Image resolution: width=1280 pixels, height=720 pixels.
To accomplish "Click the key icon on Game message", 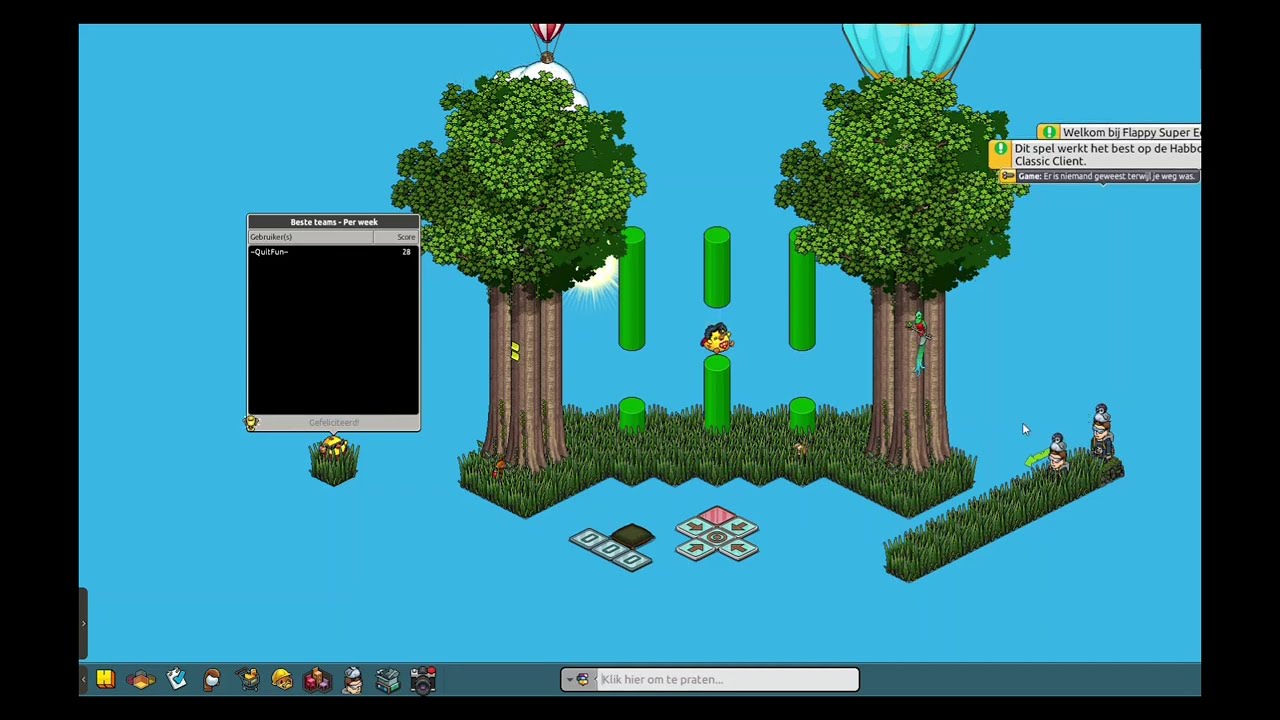I will tap(1009, 176).
